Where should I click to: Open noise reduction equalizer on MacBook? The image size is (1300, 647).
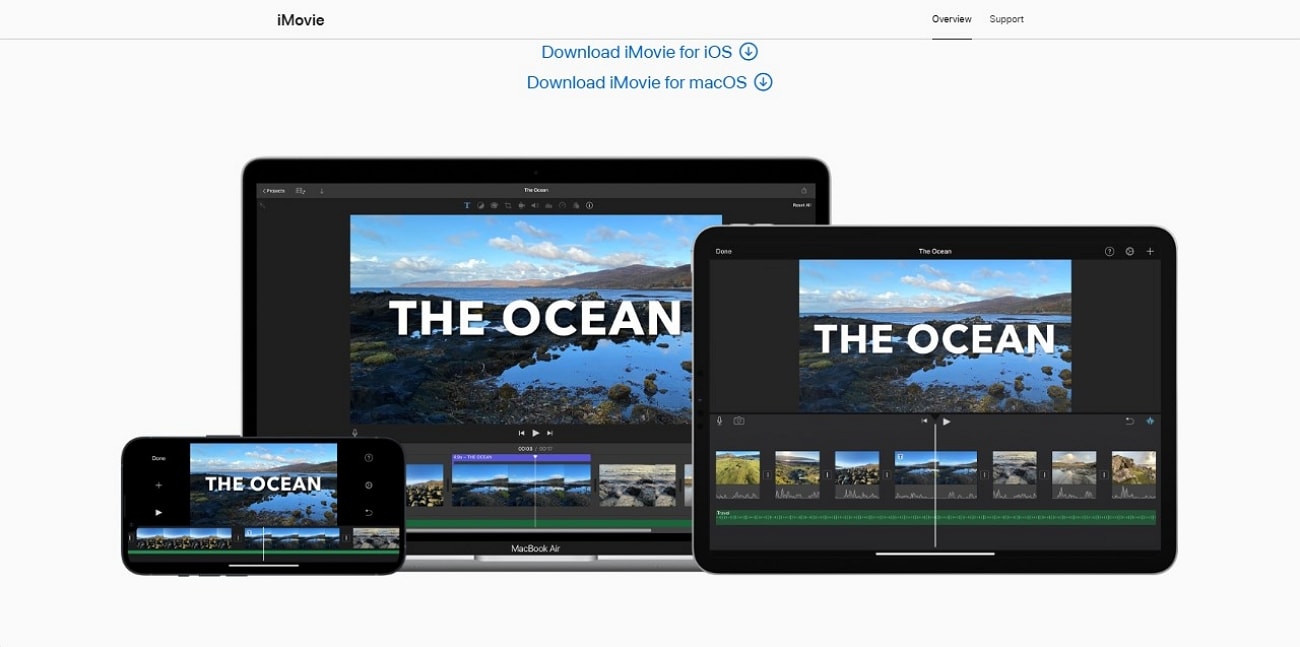coord(549,205)
